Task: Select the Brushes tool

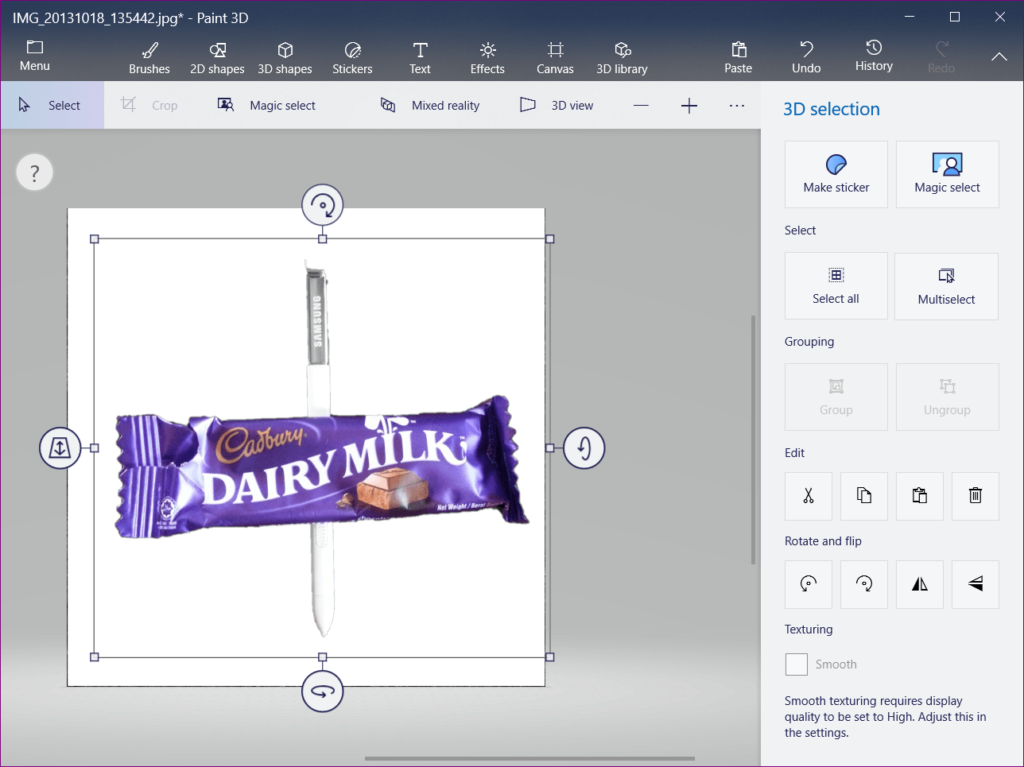Action: pyautogui.click(x=149, y=58)
